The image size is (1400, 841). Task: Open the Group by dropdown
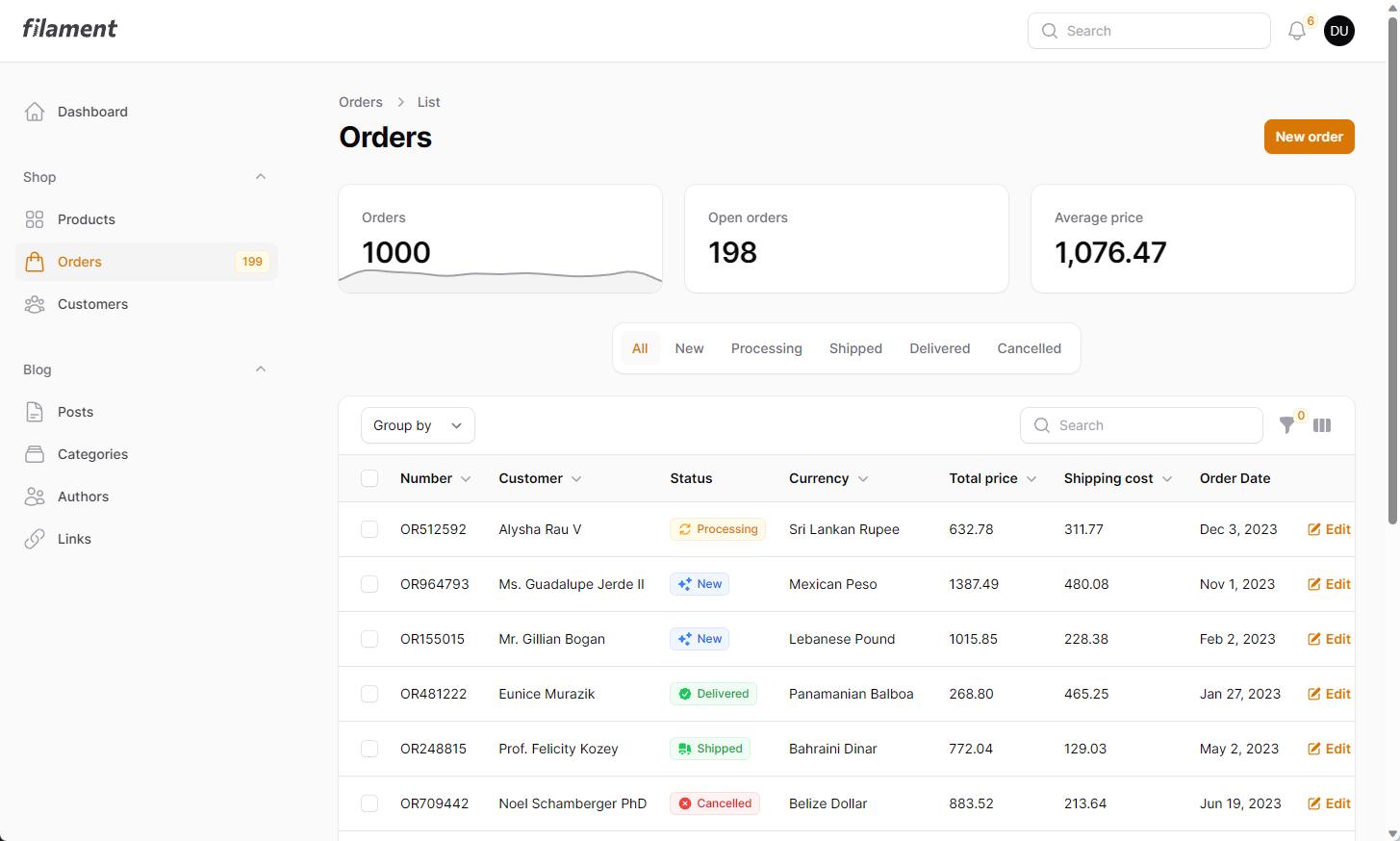[x=417, y=424]
